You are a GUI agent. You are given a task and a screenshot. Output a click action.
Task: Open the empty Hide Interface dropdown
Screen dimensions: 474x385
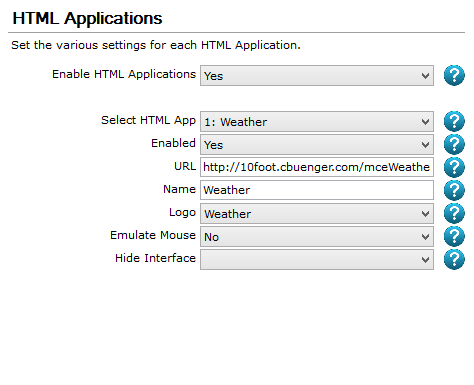pos(317,260)
